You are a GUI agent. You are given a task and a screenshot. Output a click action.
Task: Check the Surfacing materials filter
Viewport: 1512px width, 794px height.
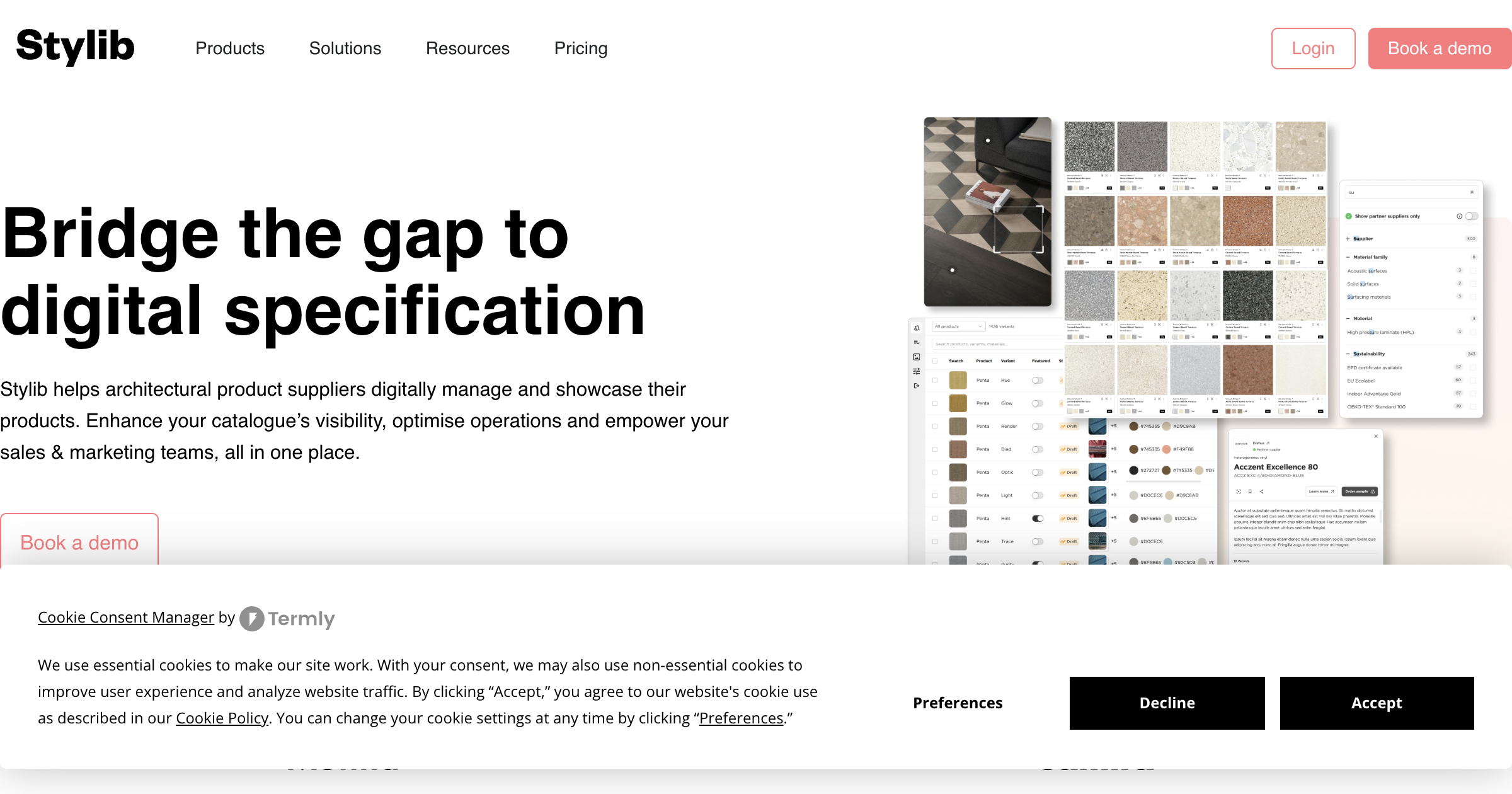(1473, 297)
